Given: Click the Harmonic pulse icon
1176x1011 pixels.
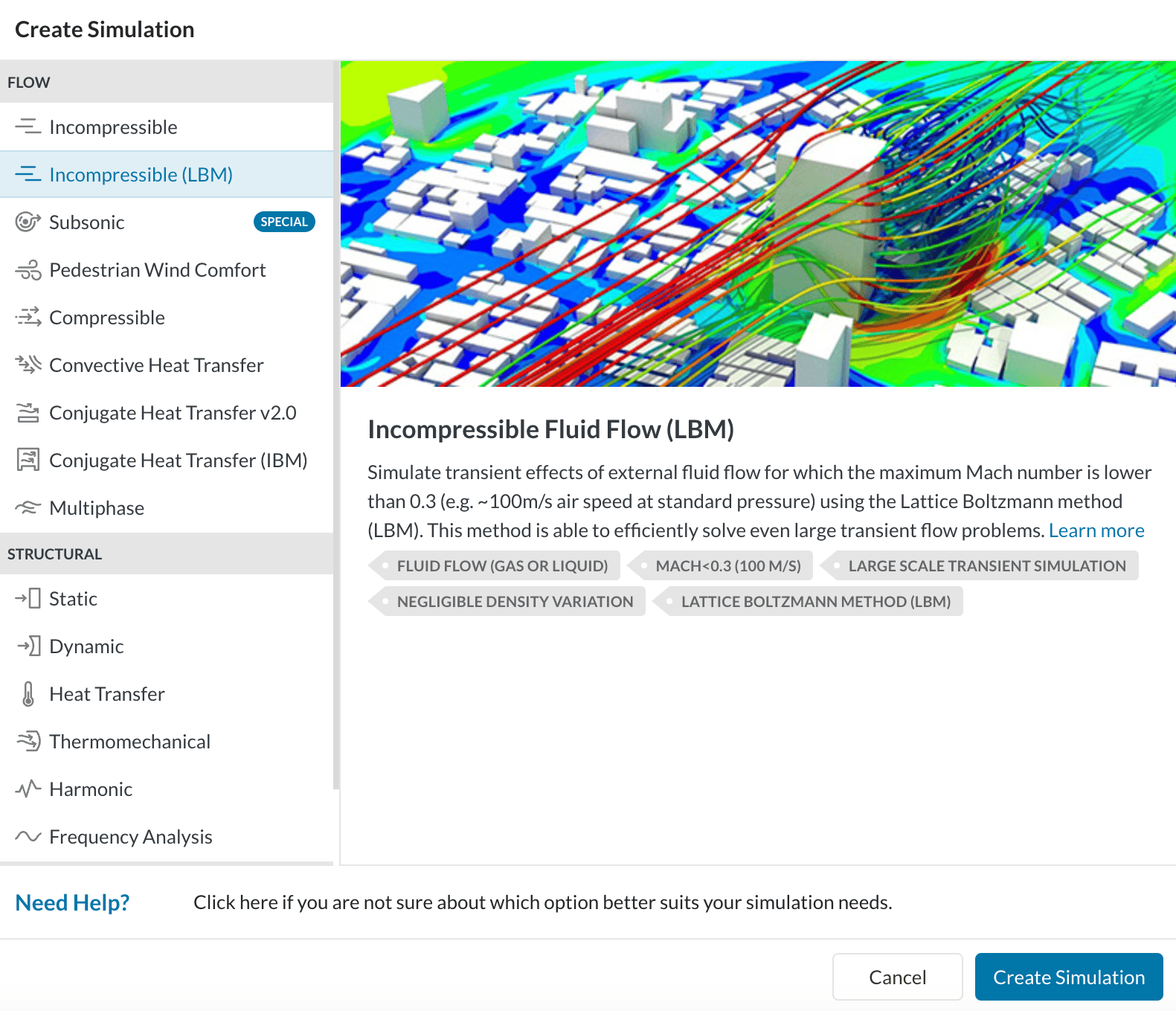Looking at the screenshot, I should pos(28,789).
